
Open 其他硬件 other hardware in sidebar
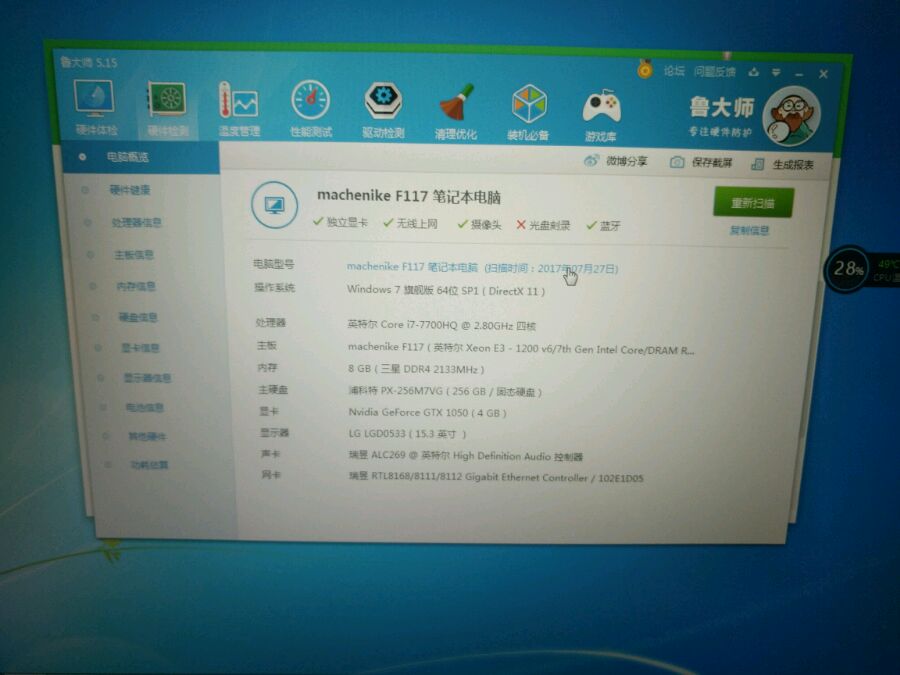pos(147,436)
